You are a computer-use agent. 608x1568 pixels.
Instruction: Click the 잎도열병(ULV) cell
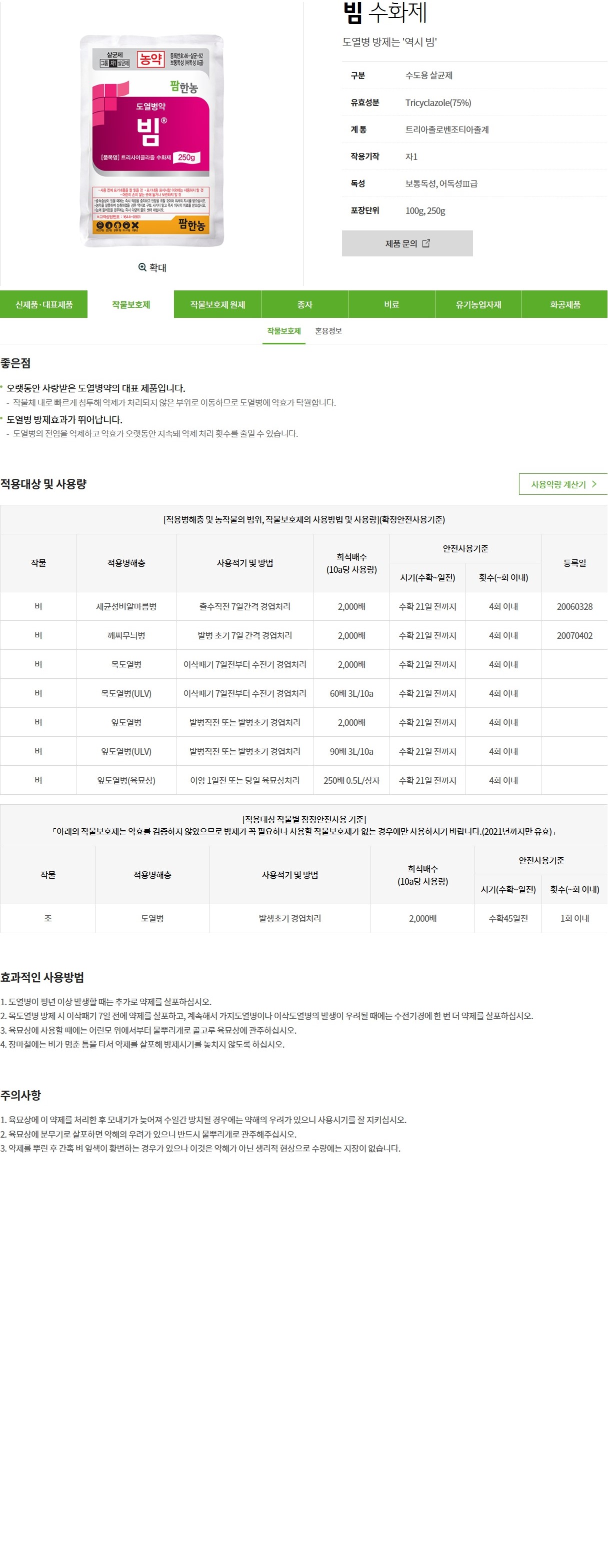tap(126, 751)
